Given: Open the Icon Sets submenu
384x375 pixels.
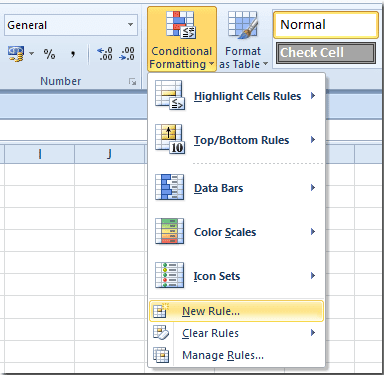Looking at the screenshot, I should click(x=236, y=276).
